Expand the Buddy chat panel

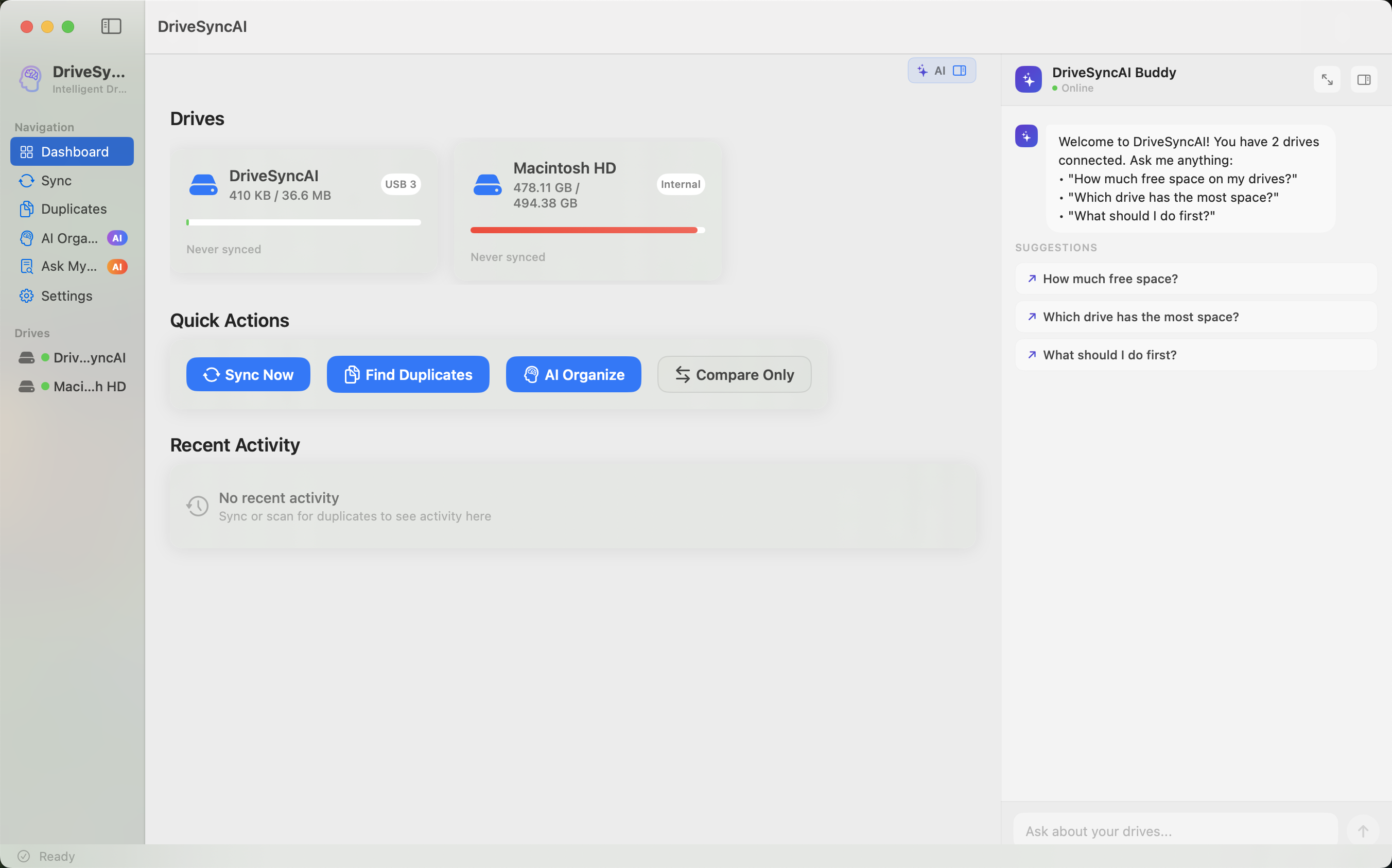[1327, 80]
